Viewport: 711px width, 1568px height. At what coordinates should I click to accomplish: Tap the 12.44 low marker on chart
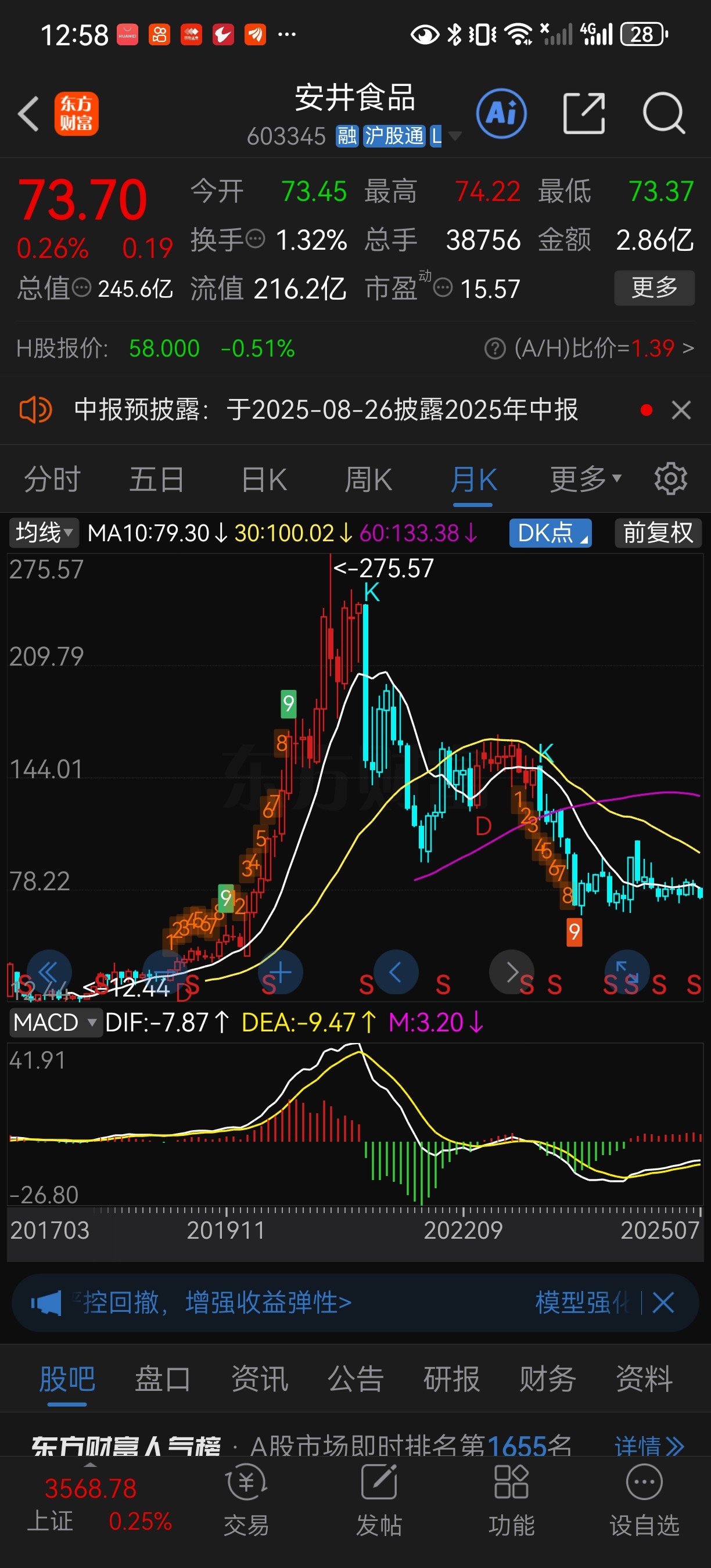click(127, 987)
